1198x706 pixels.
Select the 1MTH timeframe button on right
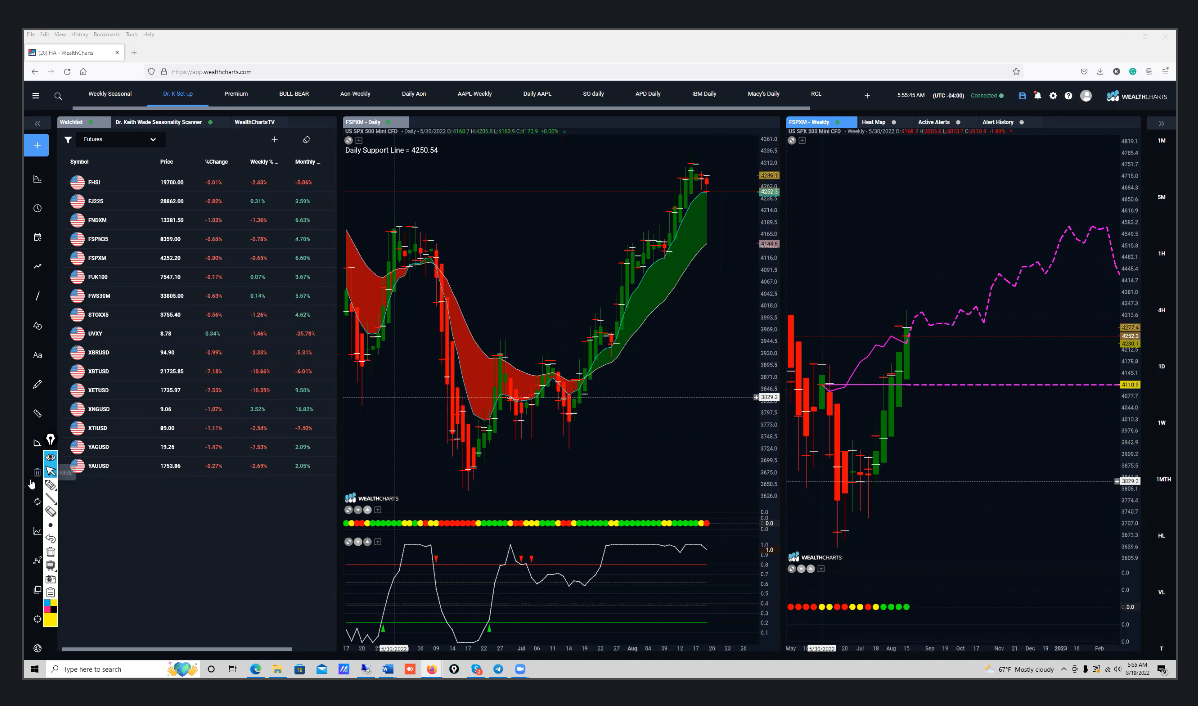tap(1163, 479)
